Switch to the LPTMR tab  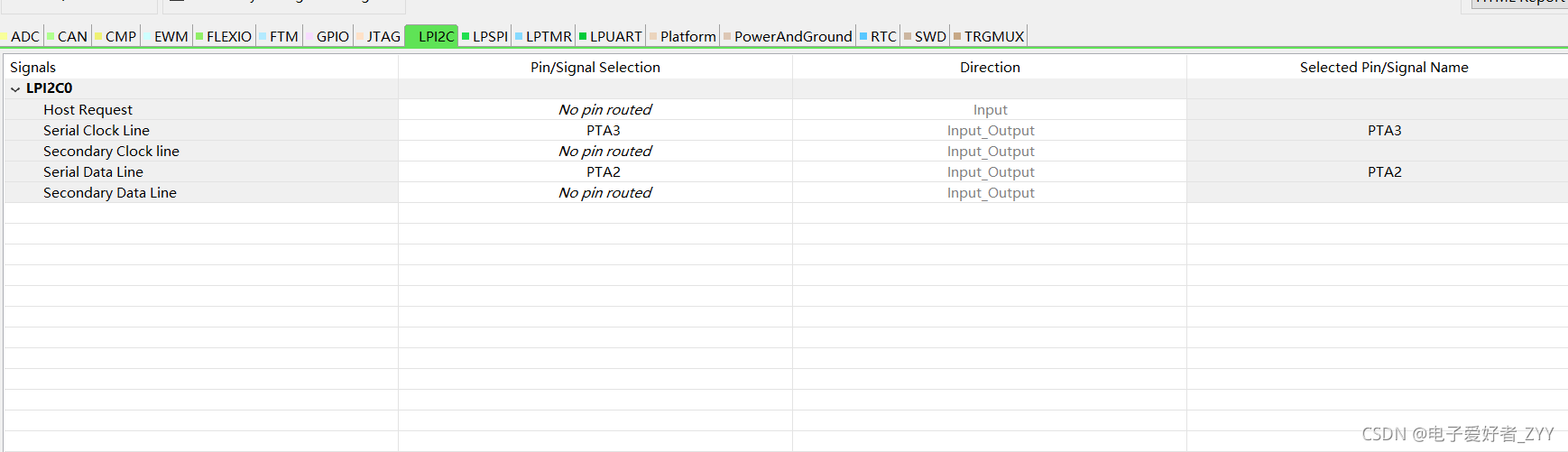pos(544,36)
